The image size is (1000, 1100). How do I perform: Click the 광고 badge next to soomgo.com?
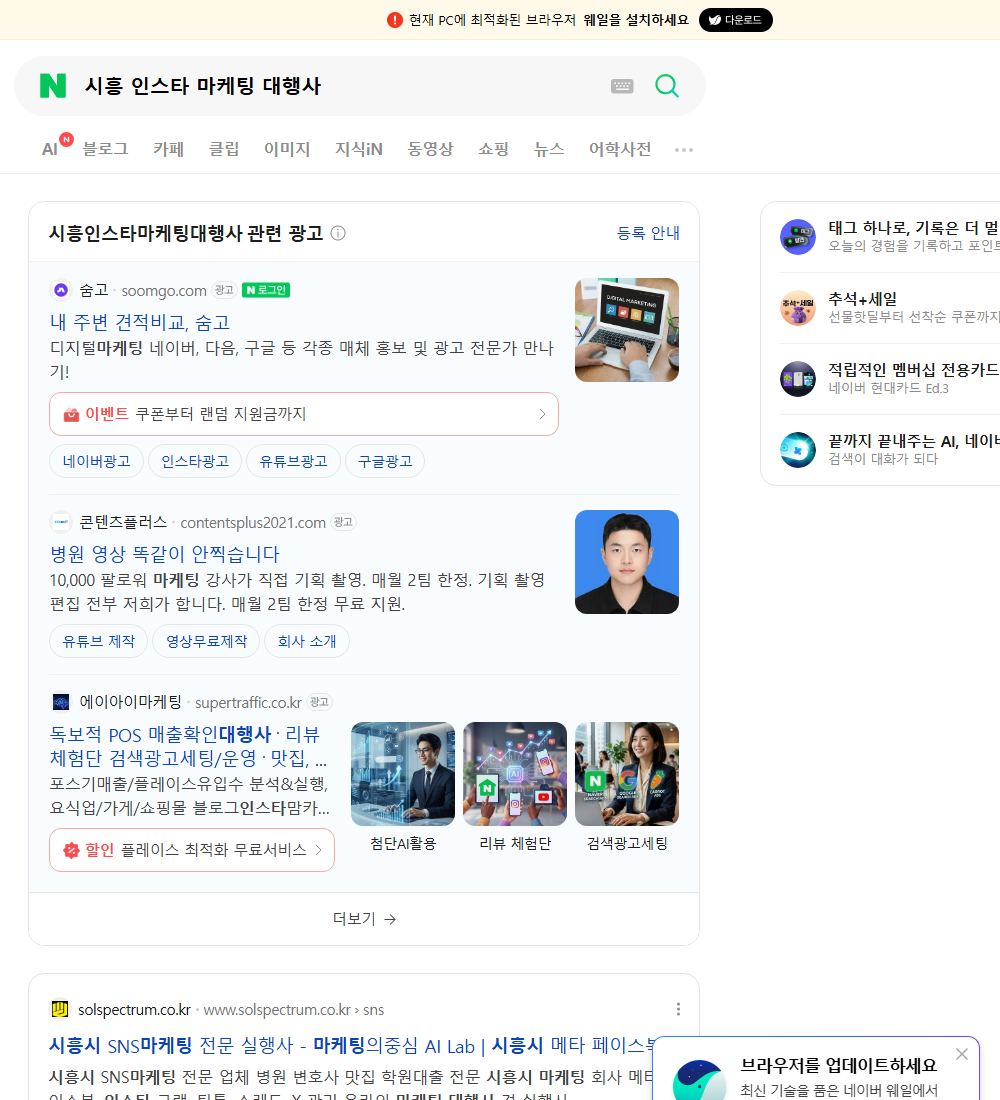pyautogui.click(x=225, y=290)
